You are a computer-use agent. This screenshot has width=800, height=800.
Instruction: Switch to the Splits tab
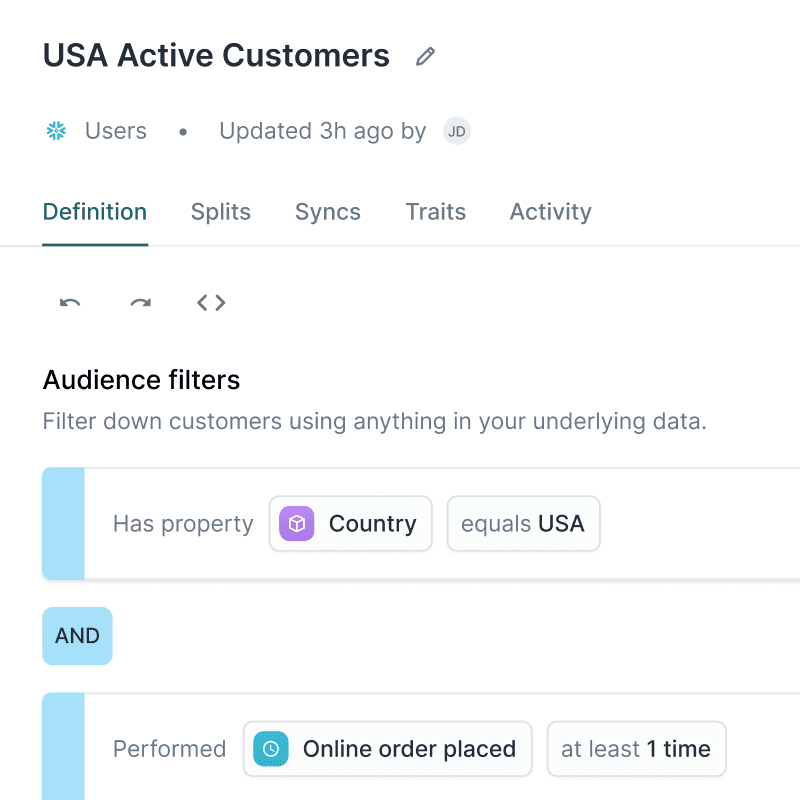[x=220, y=211]
